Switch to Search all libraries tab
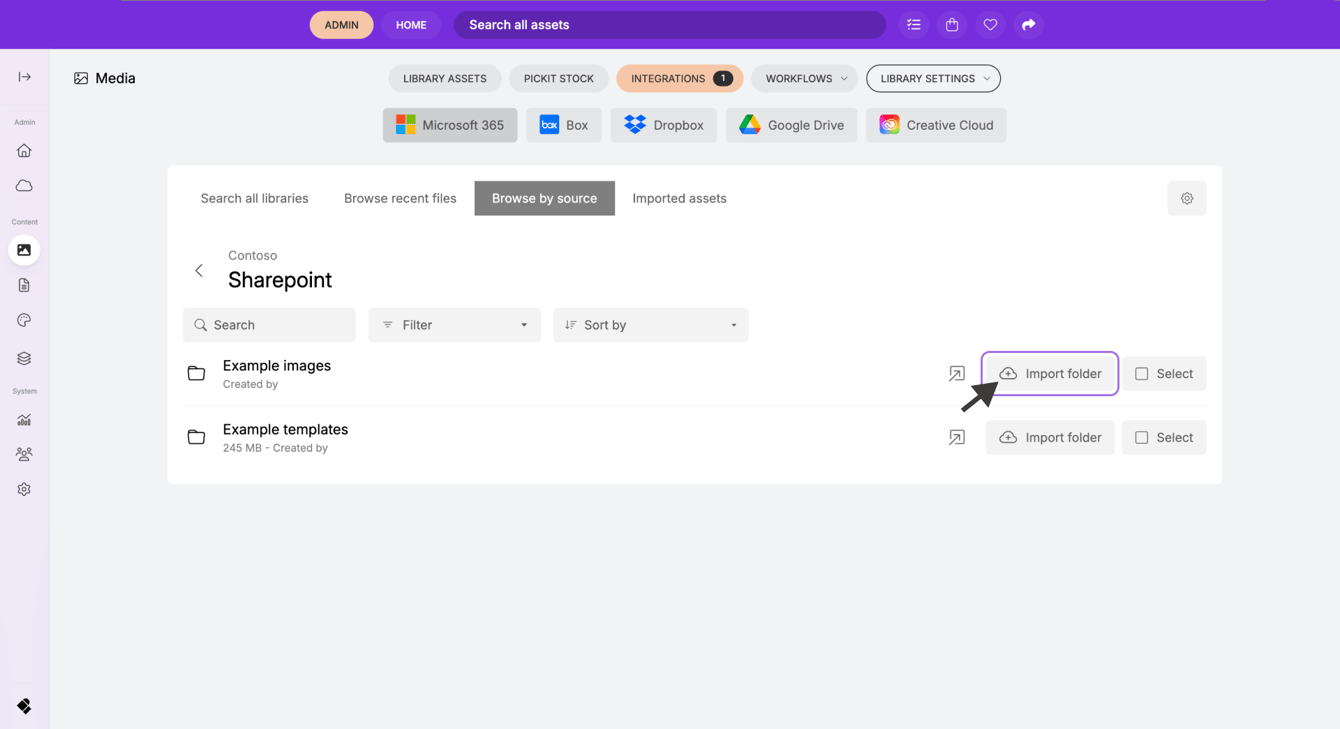The width and height of the screenshot is (1340, 729). [x=254, y=198]
